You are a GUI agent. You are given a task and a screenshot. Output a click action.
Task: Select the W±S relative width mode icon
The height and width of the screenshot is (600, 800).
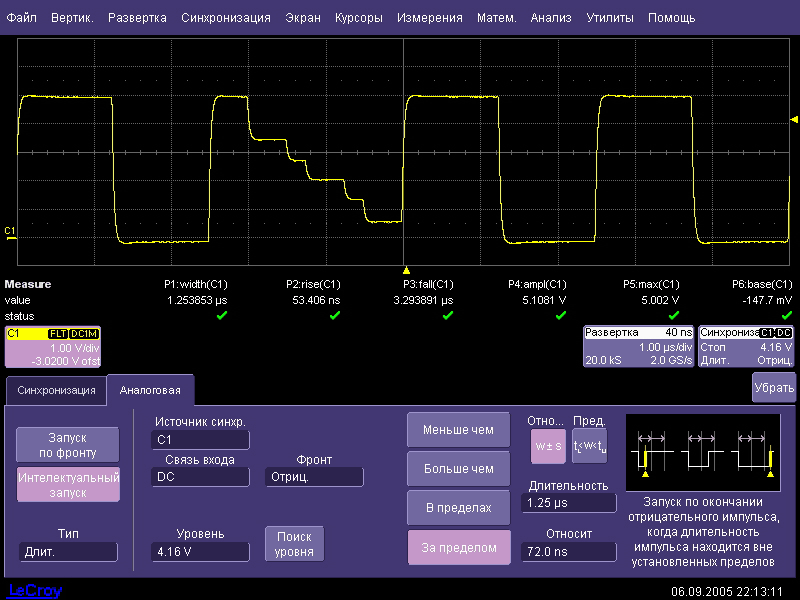coord(548,445)
